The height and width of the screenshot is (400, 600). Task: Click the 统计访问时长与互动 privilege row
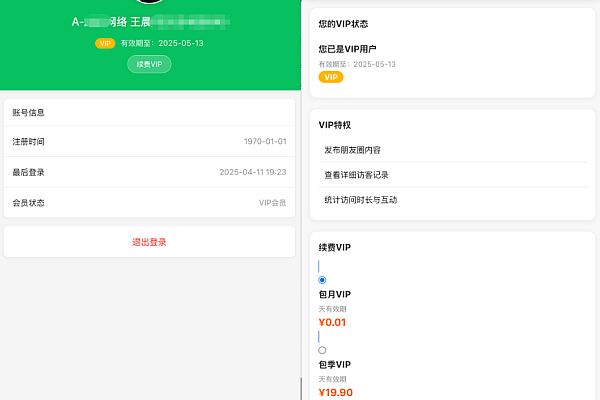click(453, 200)
